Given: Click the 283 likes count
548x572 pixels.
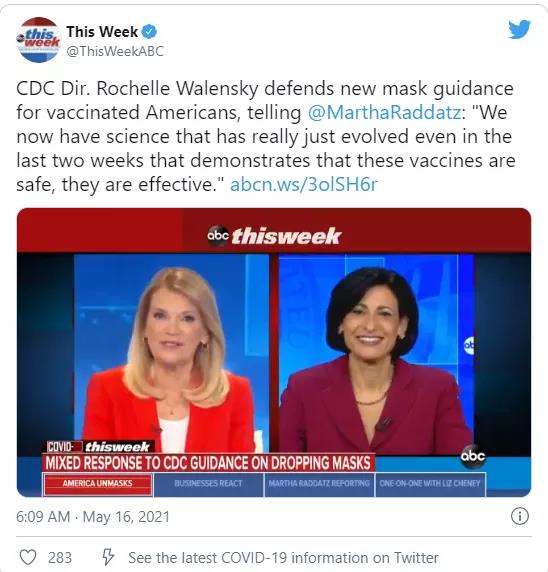Looking at the screenshot, I should click(60, 558).
